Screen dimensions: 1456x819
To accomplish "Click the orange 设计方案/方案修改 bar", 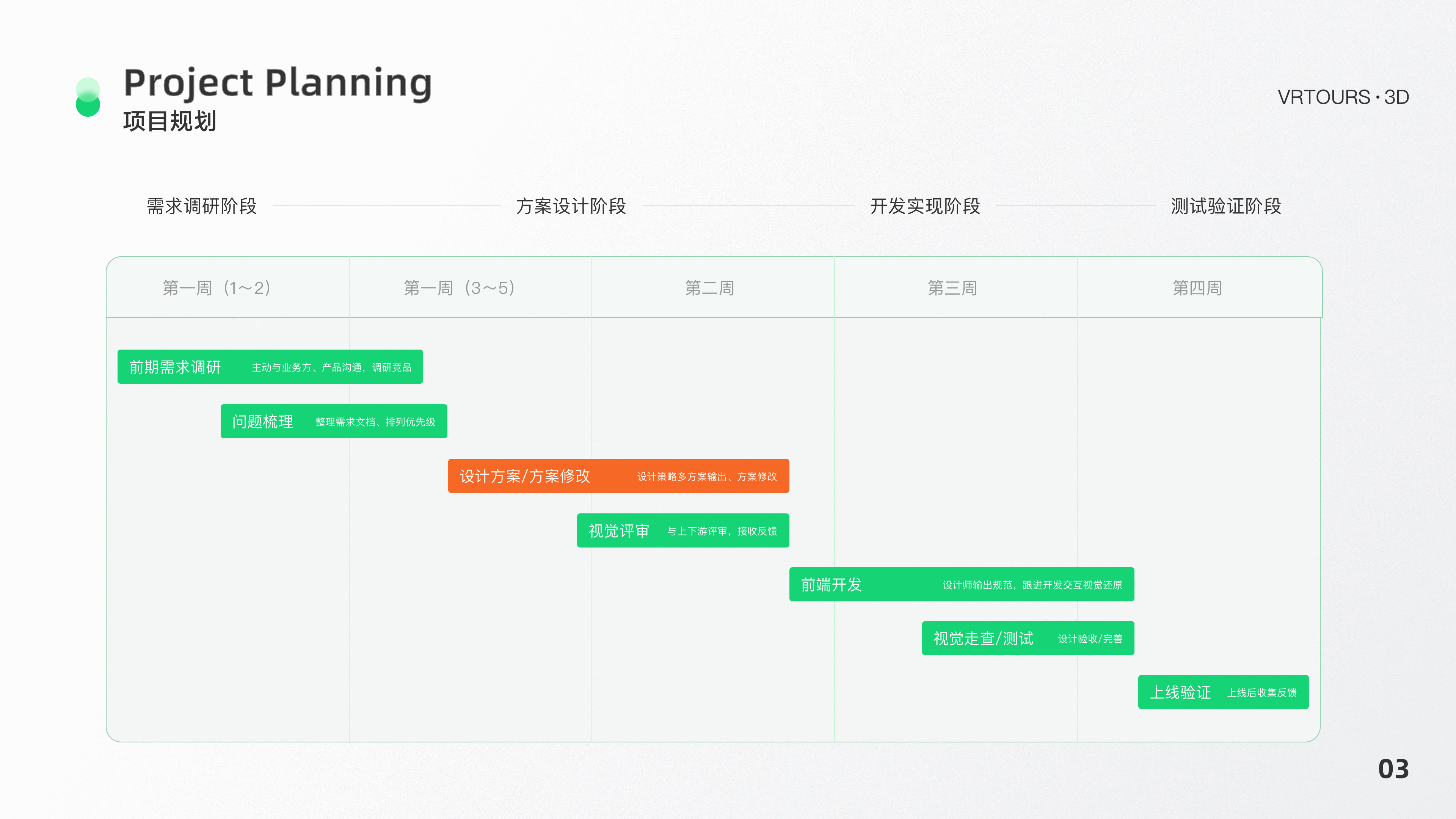I will click(x=618, y=476).
